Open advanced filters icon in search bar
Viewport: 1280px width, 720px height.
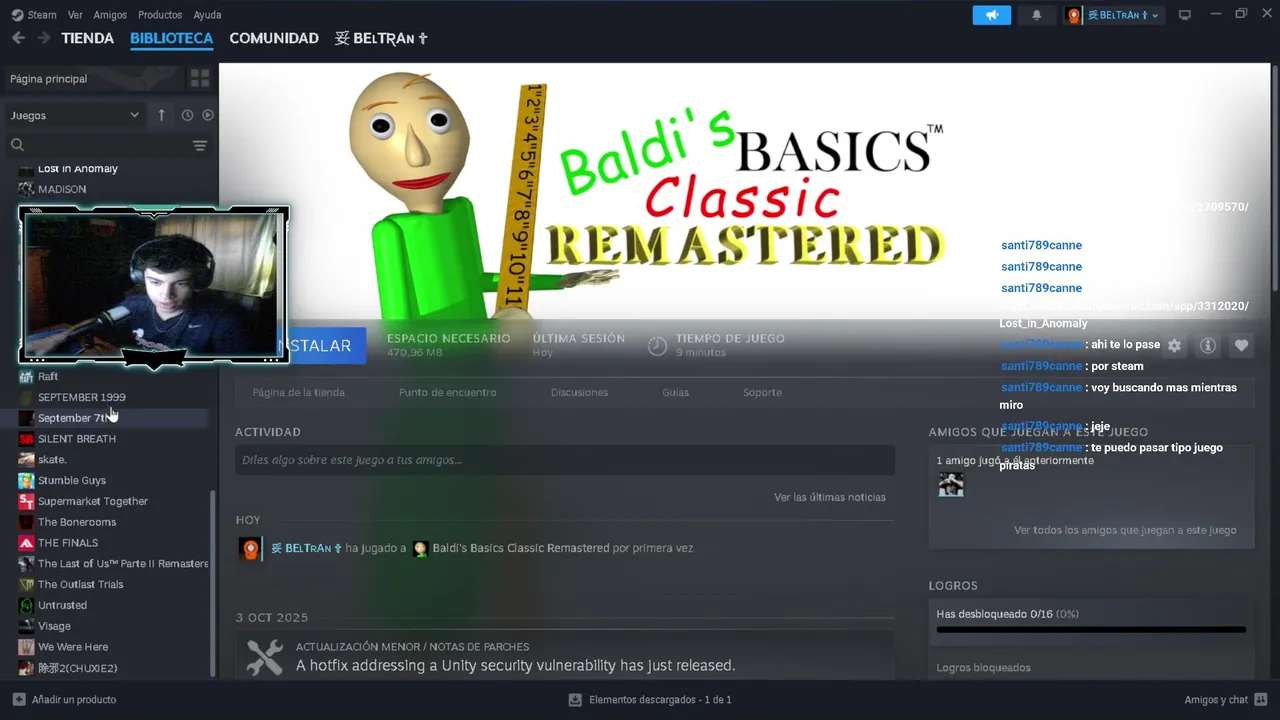pyautogui.click(x=200, y=145)
